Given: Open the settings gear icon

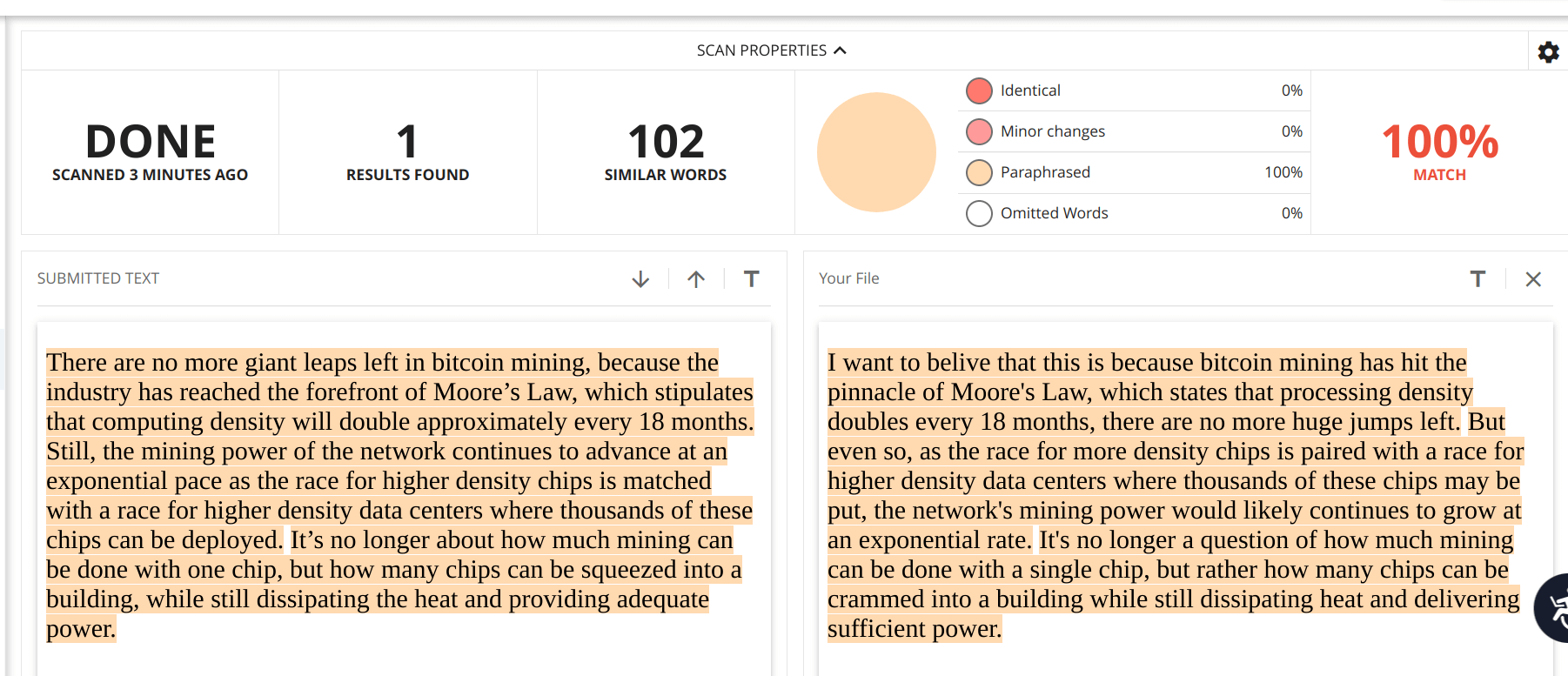Looking at the screenshot, I should pyautogui.click(x=1548, y=52).
